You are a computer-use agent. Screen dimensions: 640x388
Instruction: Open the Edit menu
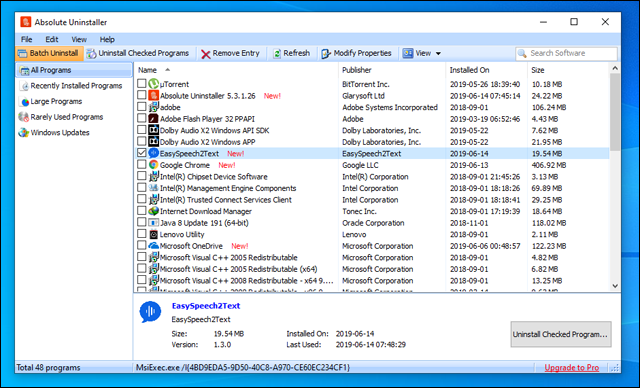(x=52, y=40)
